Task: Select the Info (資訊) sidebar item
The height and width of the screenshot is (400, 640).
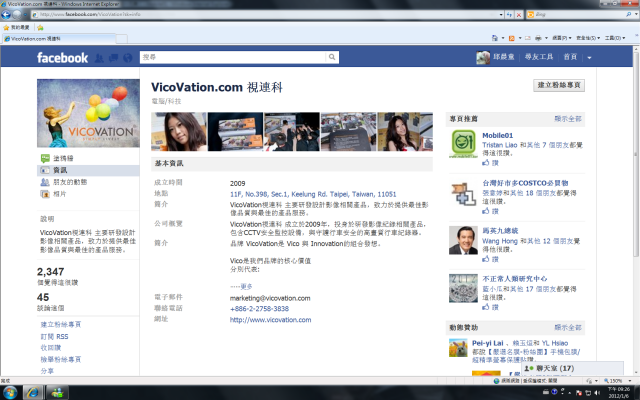Action: tap(88, 170)
